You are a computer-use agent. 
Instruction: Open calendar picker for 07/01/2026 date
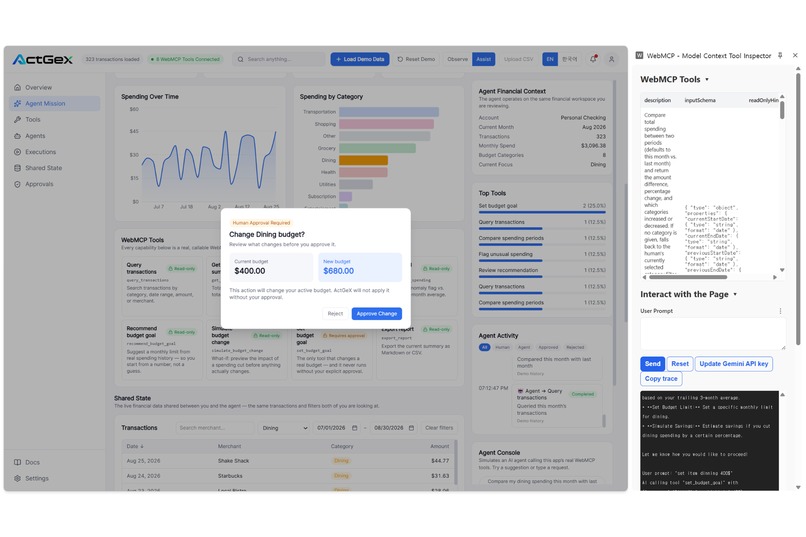click(x=355, y=428)
